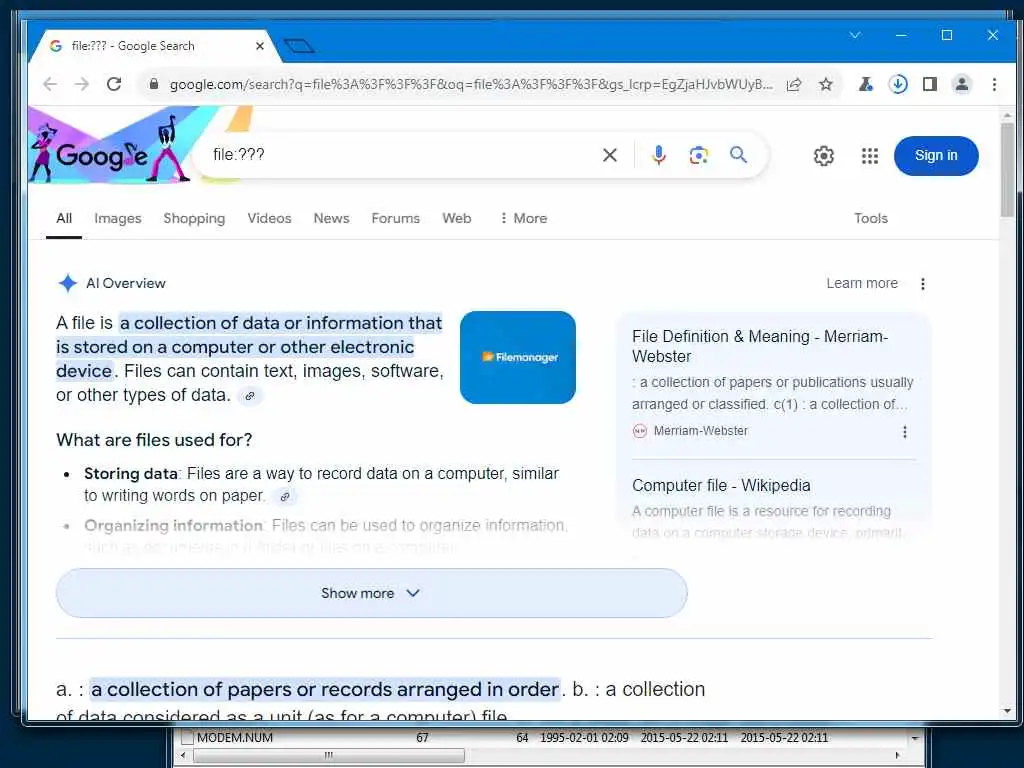View site info via padlock icon
The width and height of the screenshot is (1024, 768).
[x=154, y=84]
